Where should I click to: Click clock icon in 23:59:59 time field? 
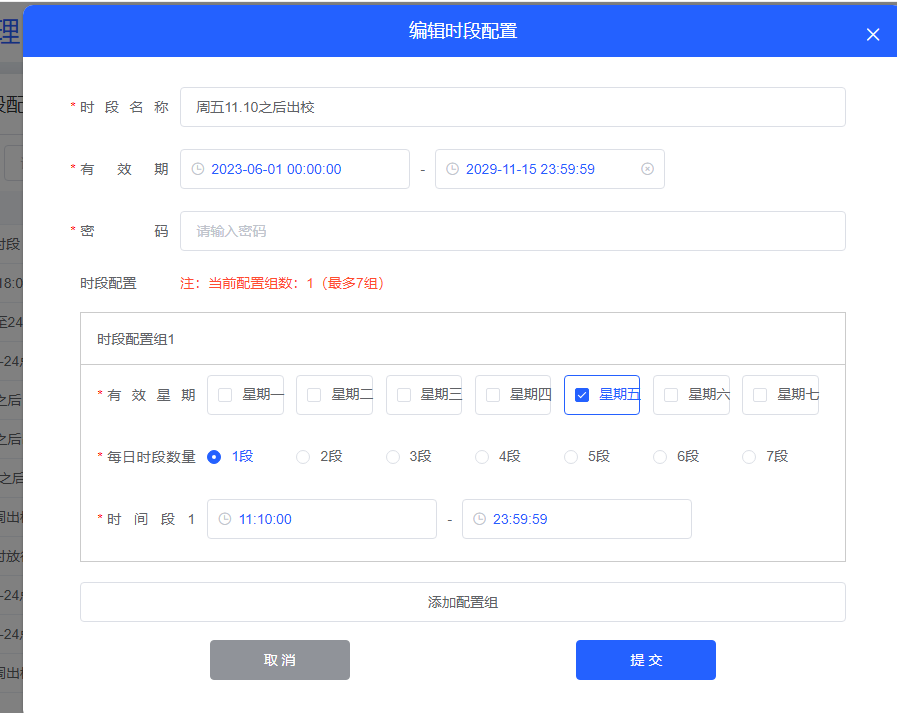(x=480, y=519)
